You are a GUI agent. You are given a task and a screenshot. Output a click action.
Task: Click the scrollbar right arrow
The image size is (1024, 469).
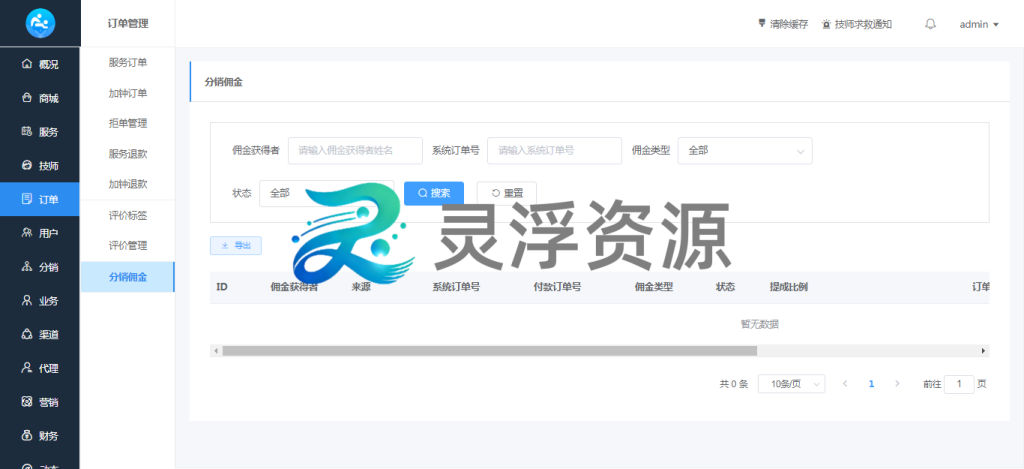[984, 351]
